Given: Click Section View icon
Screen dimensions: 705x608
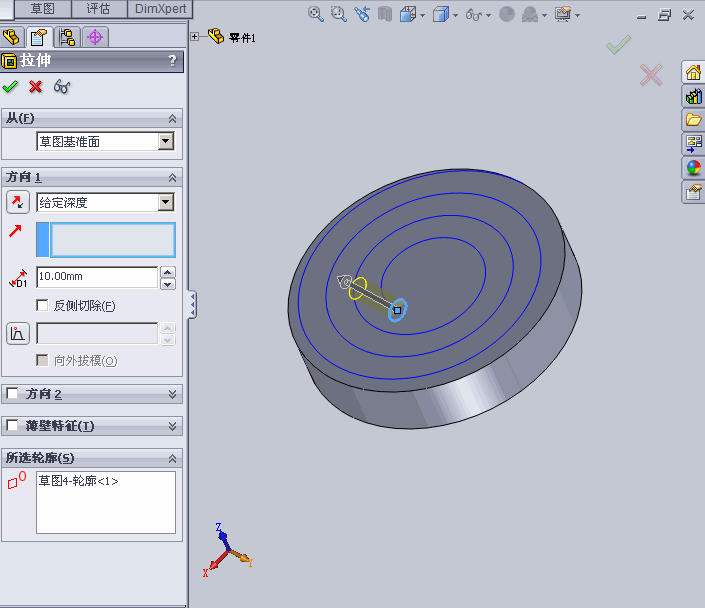Looking at the screenshot, I should [x=385, y=14].
